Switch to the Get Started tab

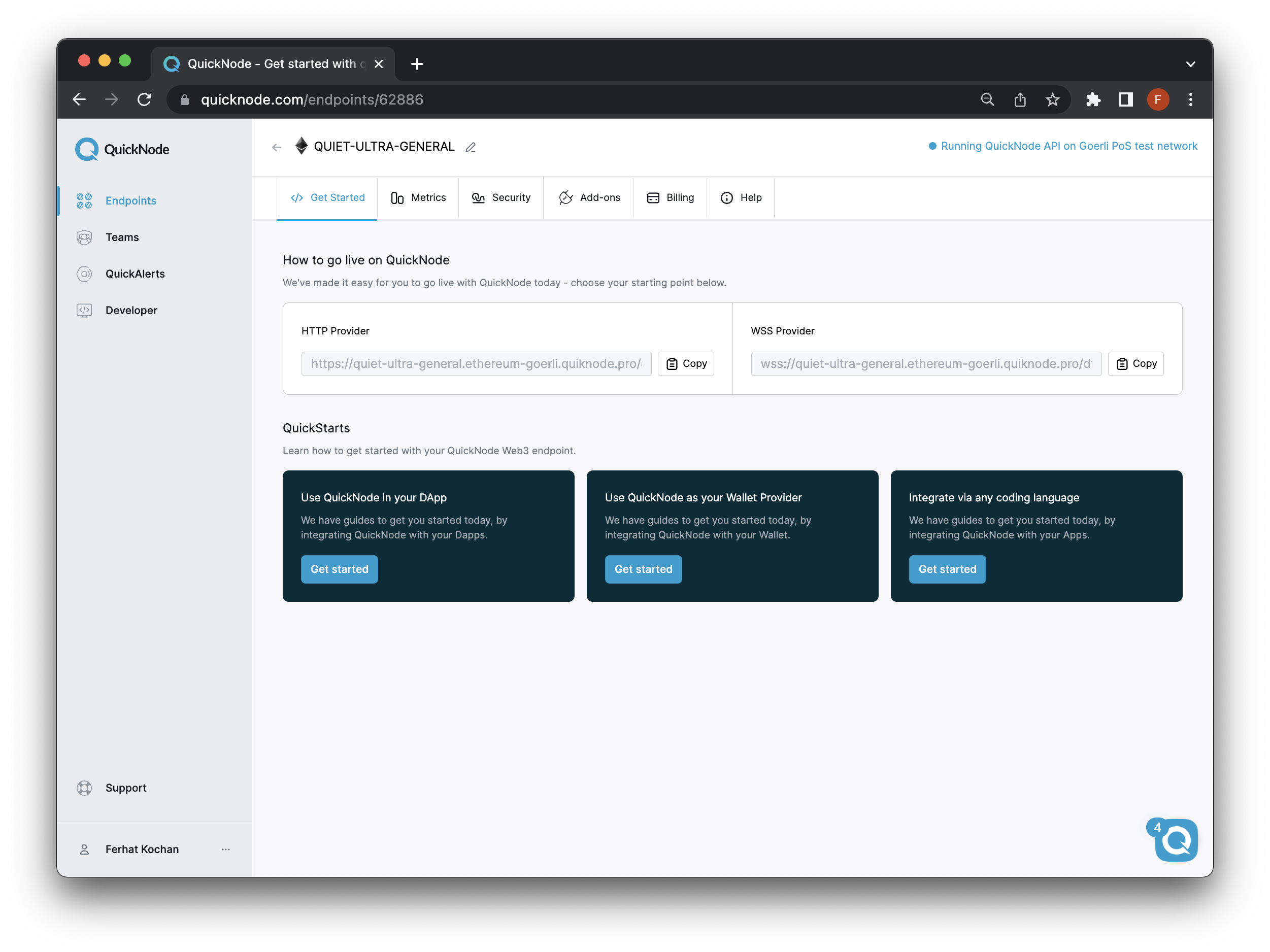[327, 197]
